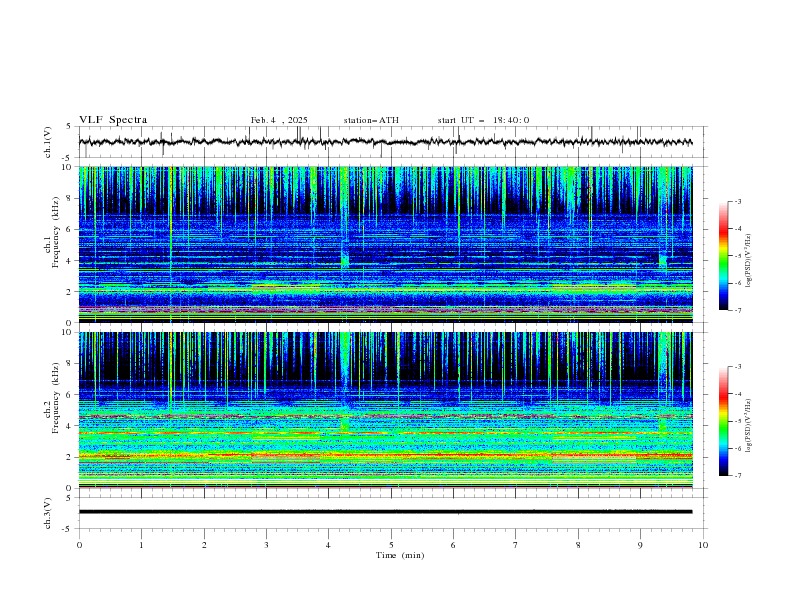Select the "Feb. 4, 2025" date text
Image resolution: width=792 pixels, height=612 pixels.
pyautogui.click(x=279, y=120)
